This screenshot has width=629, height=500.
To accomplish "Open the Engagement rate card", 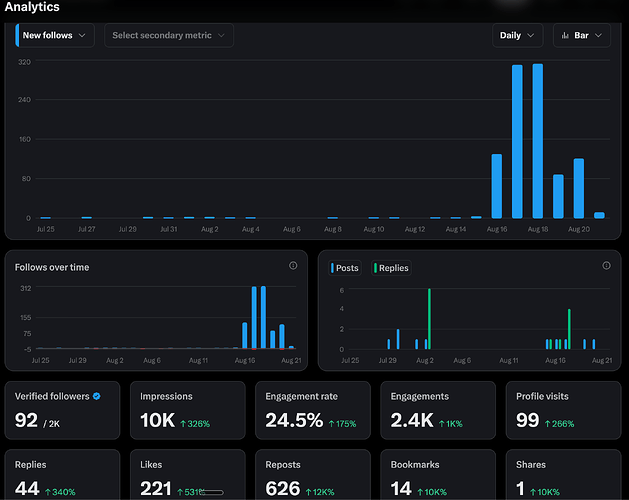I will [x=313, y=410].
